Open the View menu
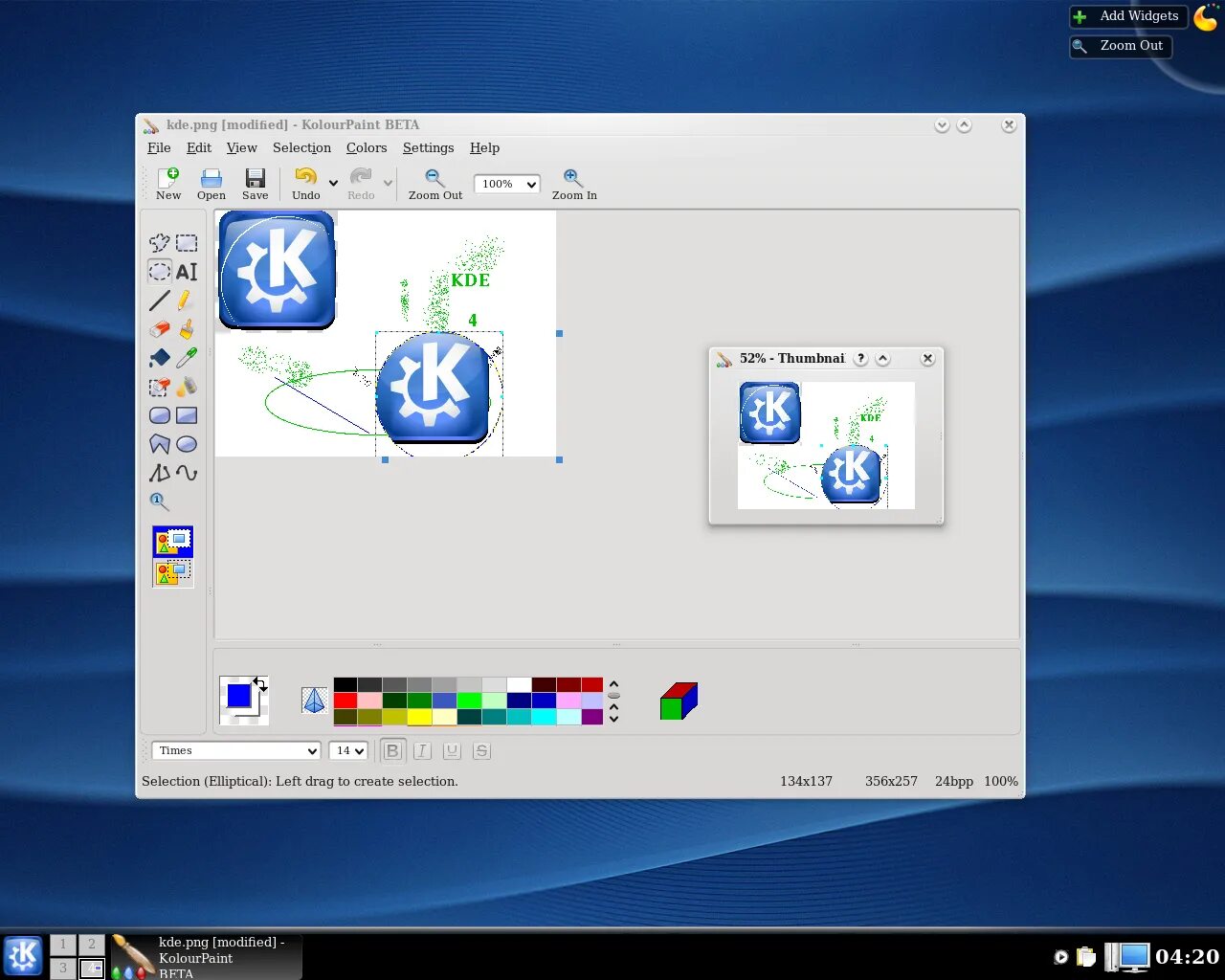Viewport: 1225px width, 980px height. 242,147
